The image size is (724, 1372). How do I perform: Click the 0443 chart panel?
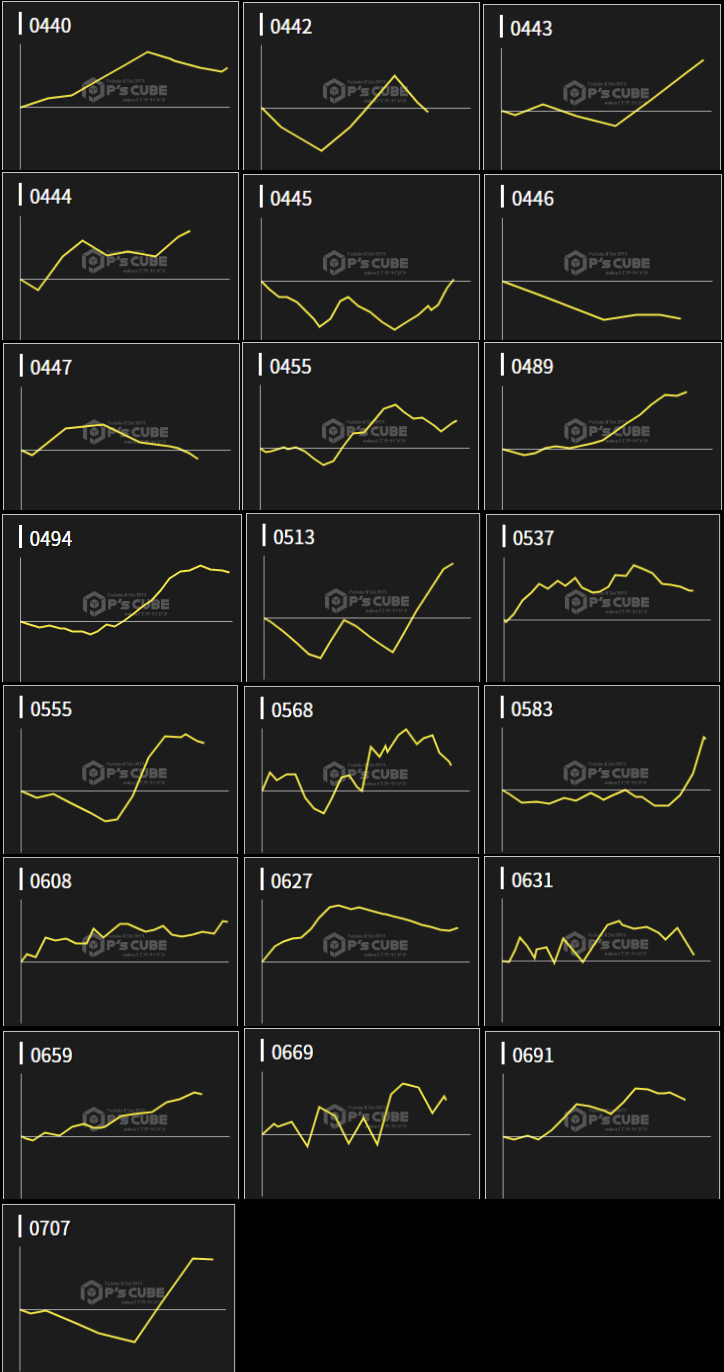click(x=602, y=88)
